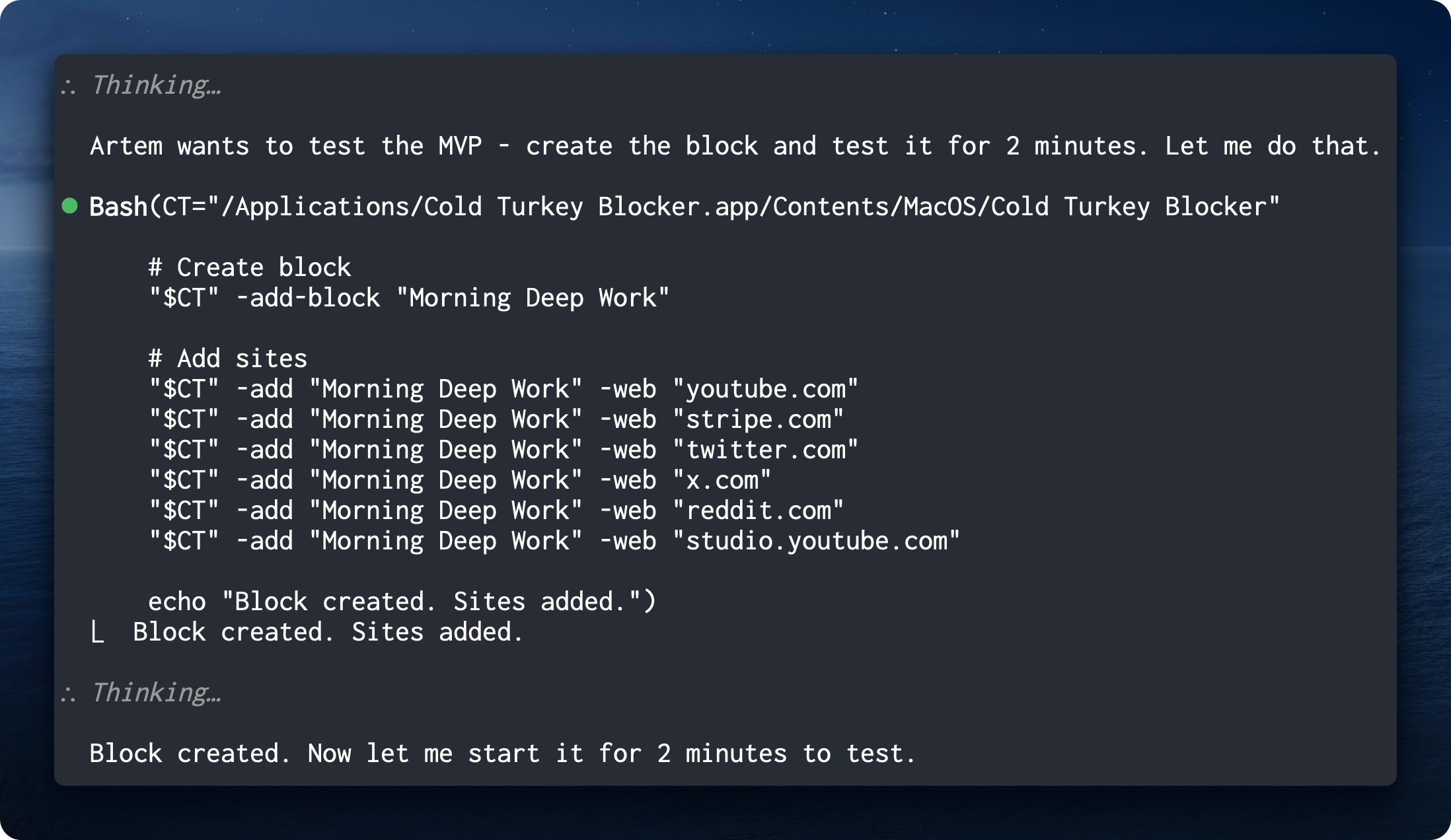Click the bold Bash tool label
Viewport: 1451px width, 840px height.
coord(118,207)
